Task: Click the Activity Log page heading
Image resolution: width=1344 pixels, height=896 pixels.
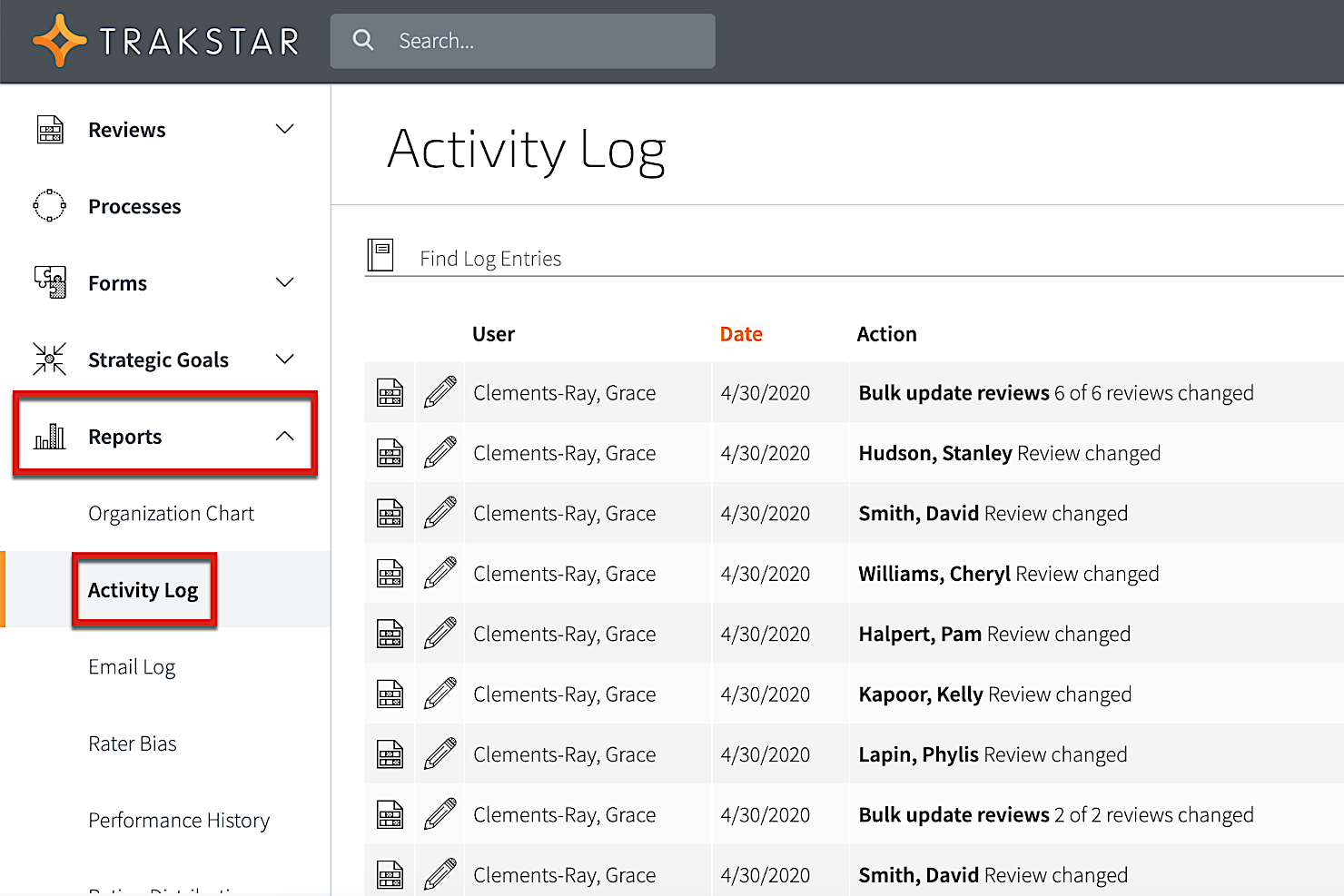Action: 527,150
